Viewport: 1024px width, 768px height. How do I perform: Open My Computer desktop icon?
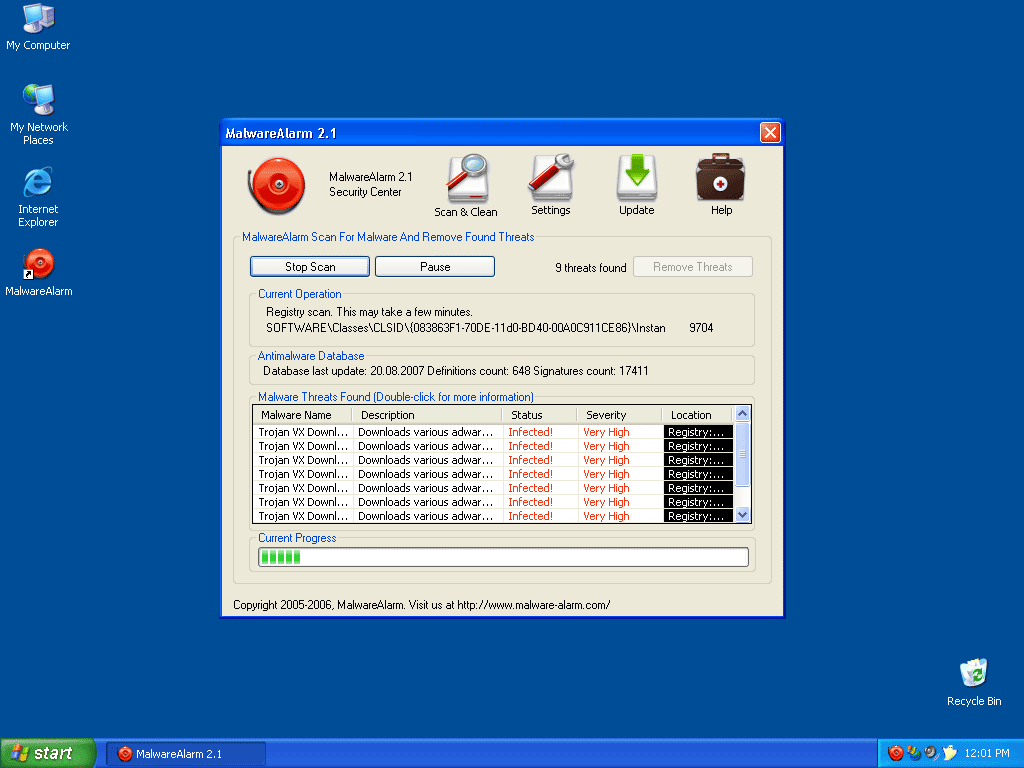click(x=38, y=19)
